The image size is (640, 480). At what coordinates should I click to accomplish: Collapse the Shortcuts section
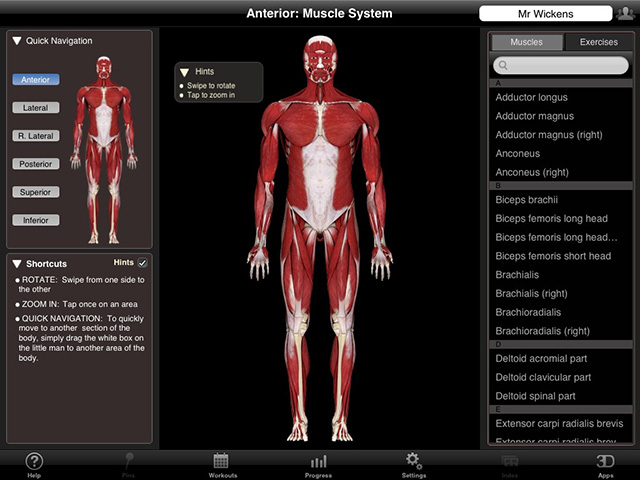(x=18, y=263)
